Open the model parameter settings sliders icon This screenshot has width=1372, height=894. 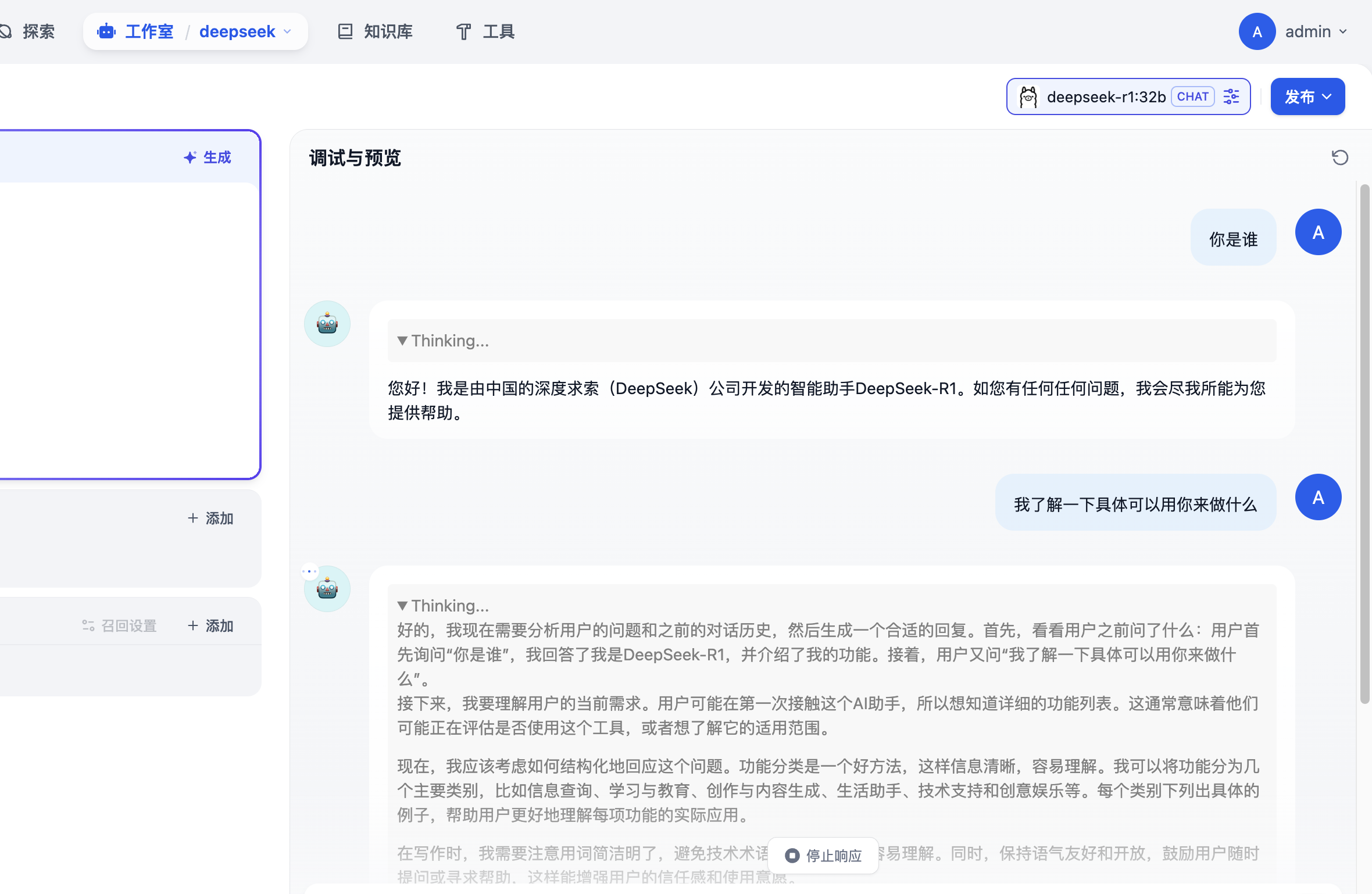1231,96
